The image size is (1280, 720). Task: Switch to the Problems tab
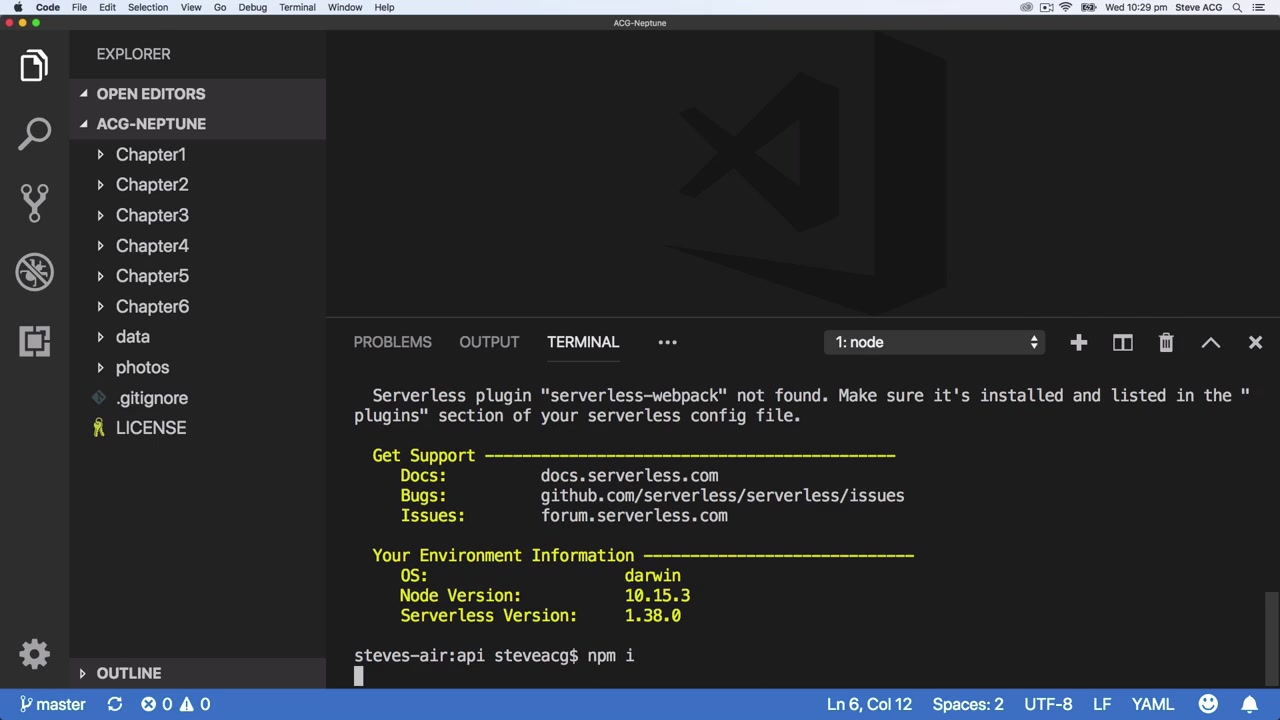click(x=392, y=342)
